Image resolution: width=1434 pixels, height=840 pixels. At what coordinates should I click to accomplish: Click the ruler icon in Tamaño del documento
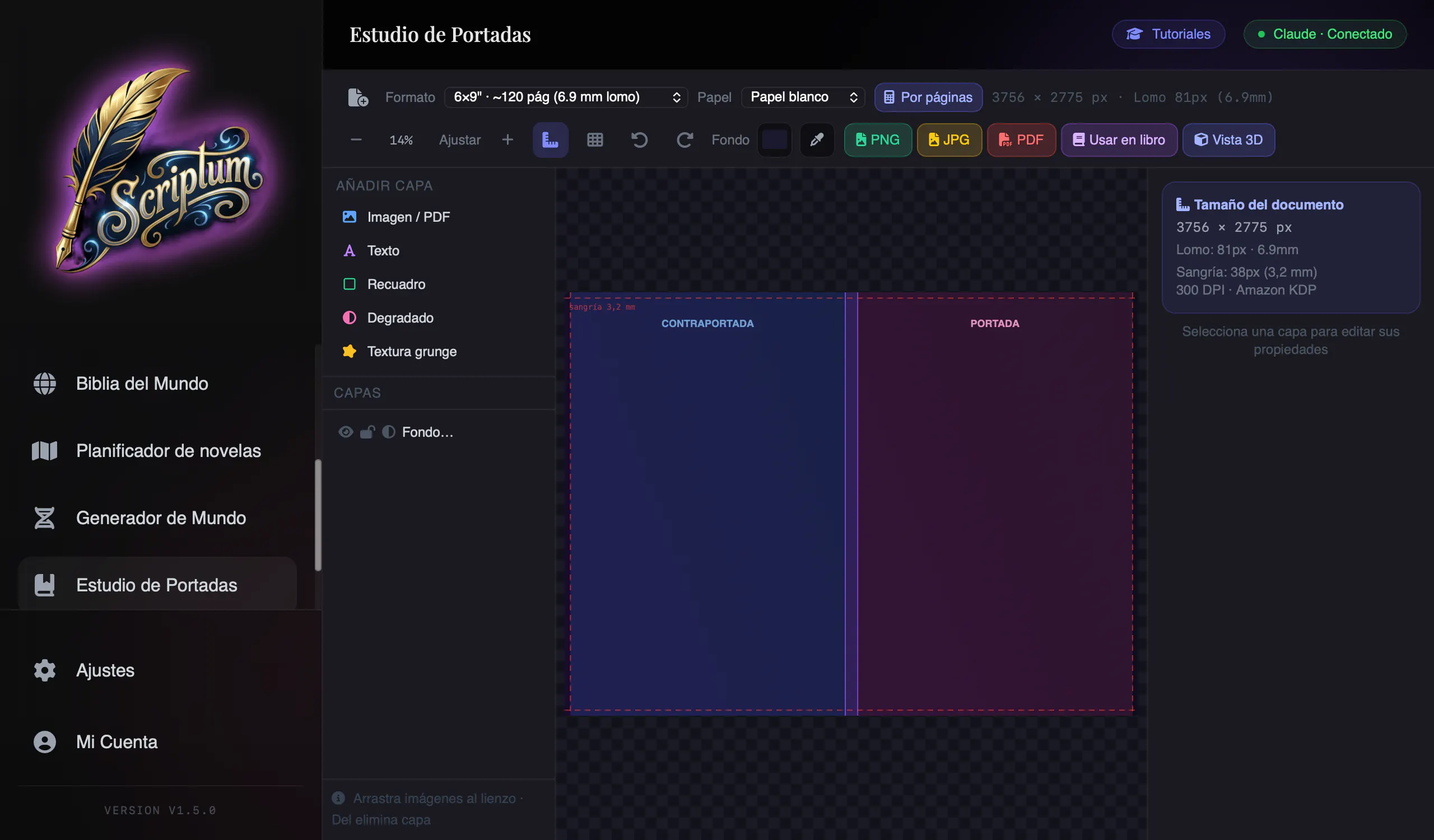click(x=1182, y=204)
